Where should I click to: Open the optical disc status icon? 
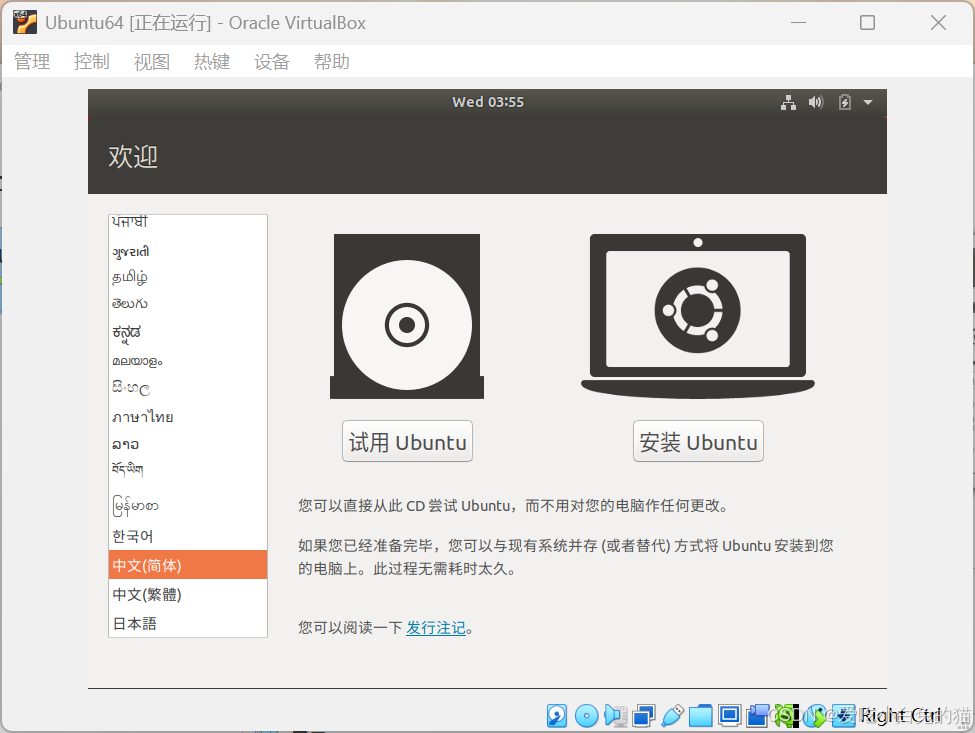click(x=586, y=716)
